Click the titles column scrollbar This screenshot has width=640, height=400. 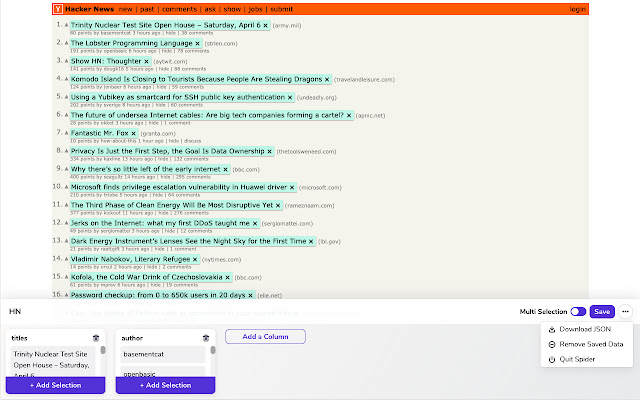pos(103,350)
